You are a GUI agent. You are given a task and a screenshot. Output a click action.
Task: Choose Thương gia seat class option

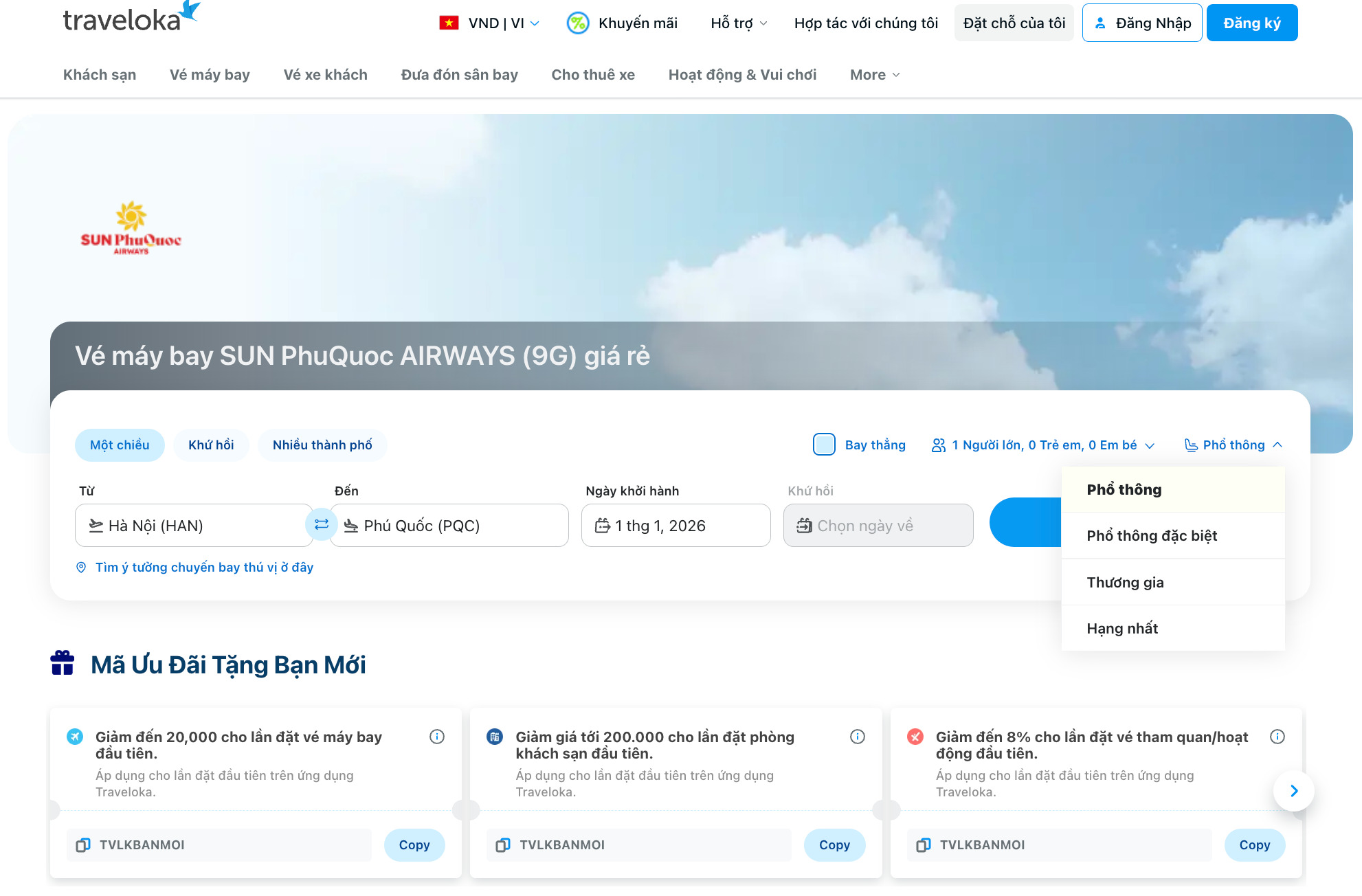1125,583
